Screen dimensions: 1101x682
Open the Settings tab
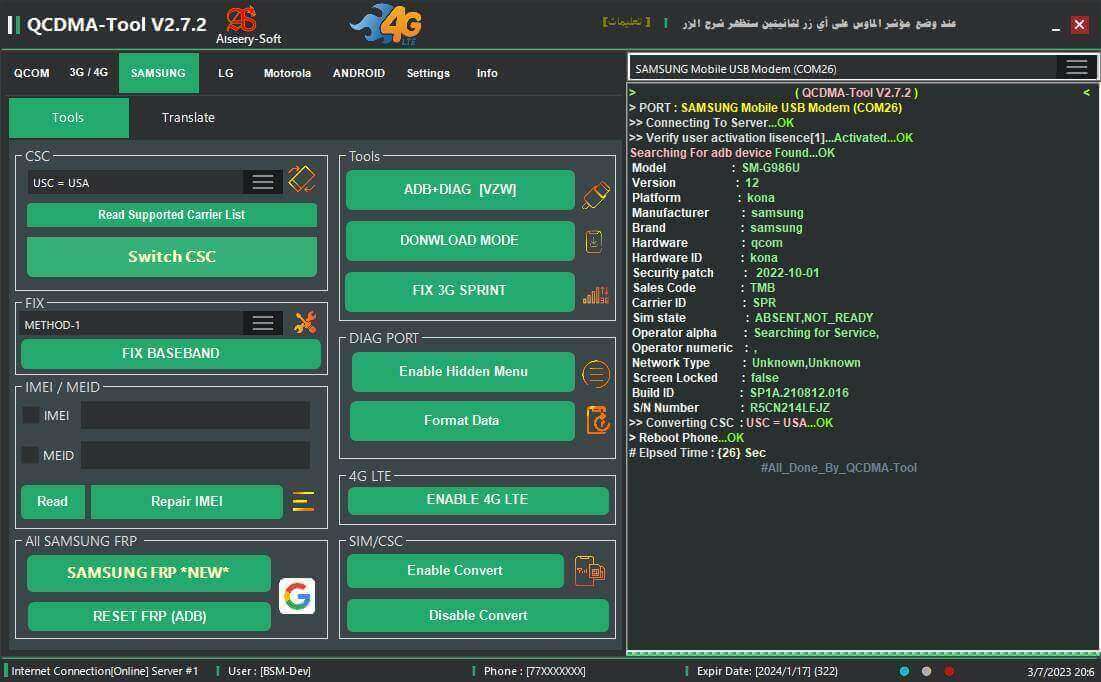[x=428, y=73]
